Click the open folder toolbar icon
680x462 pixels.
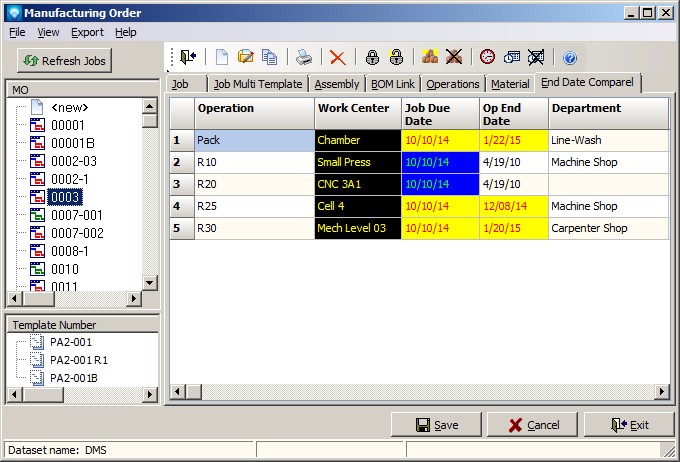click(x=246, y=58)
